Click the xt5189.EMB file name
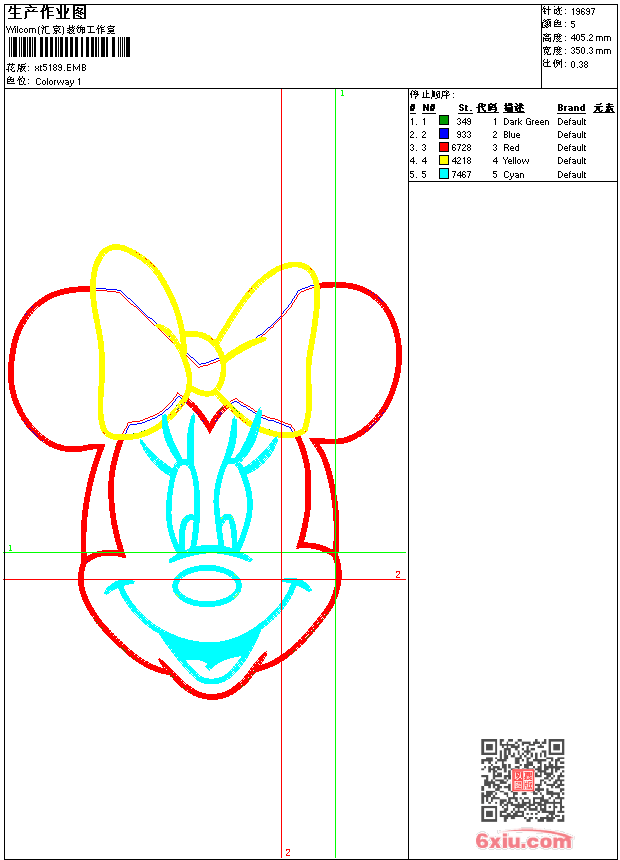 click(x=60, y=68)
